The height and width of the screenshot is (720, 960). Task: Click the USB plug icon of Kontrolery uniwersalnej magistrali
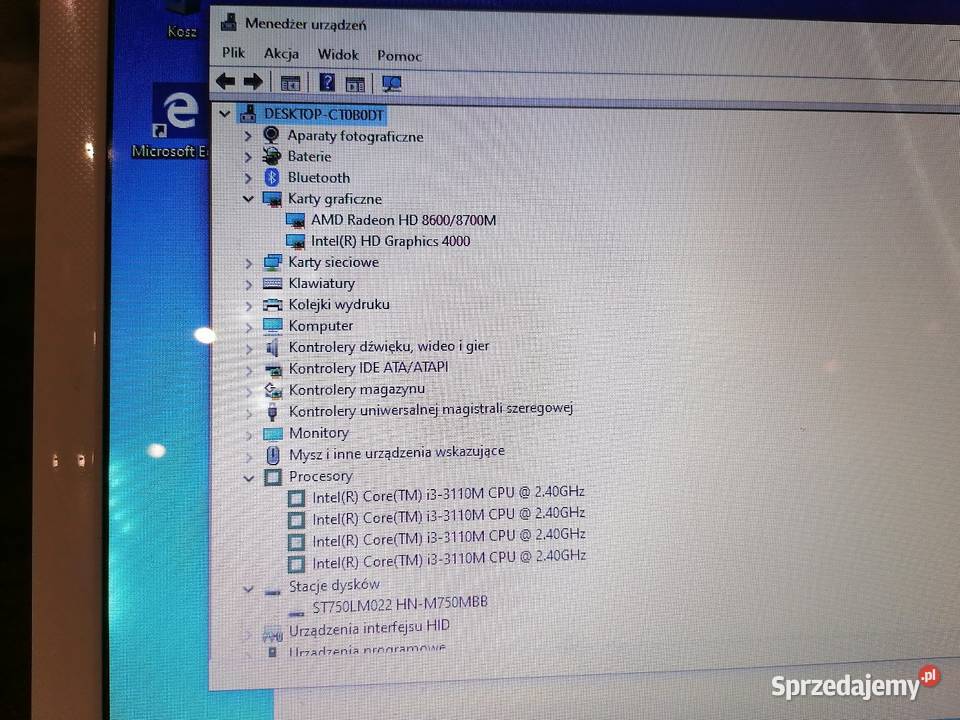[272, 412]
